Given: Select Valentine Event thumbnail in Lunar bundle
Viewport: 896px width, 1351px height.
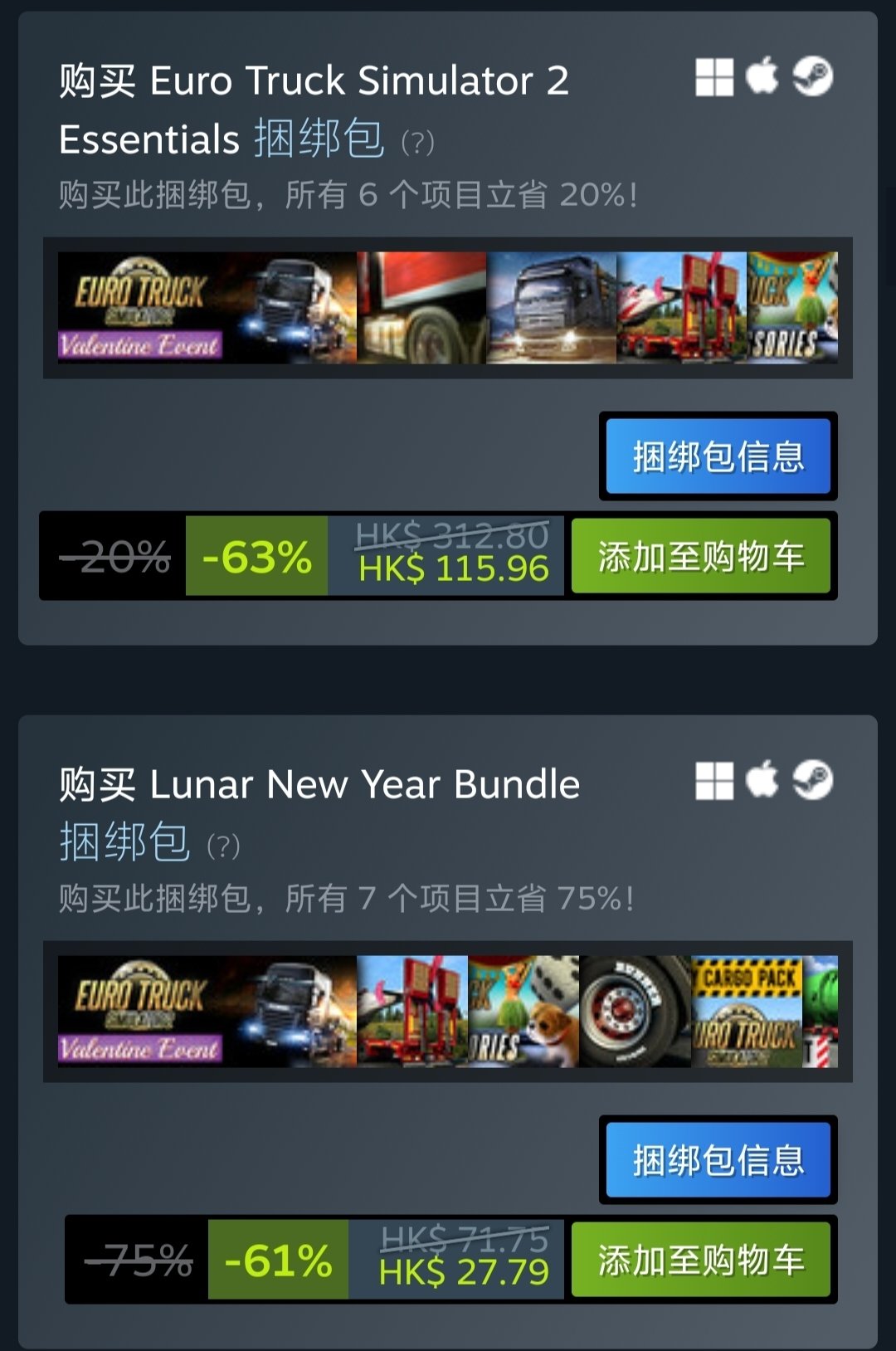Looking at the screenshot, I should pyautogui.click(x=207, y=1012).
